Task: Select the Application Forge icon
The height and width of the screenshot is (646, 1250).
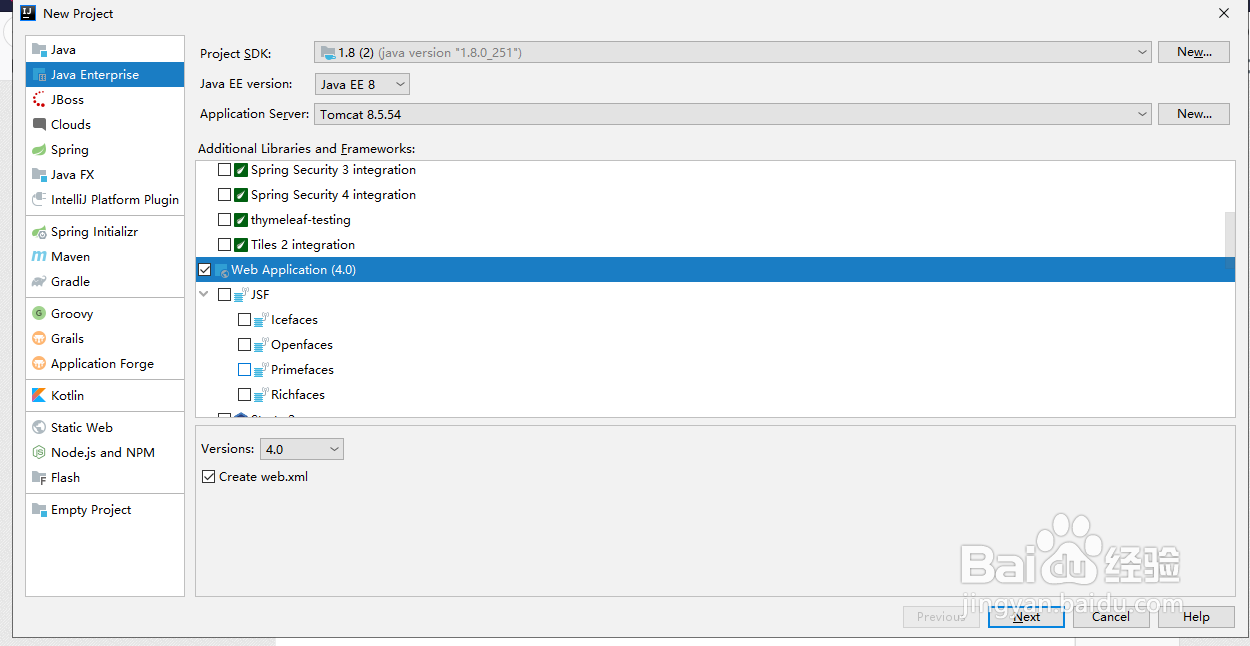Action: (x=39, y=364)
